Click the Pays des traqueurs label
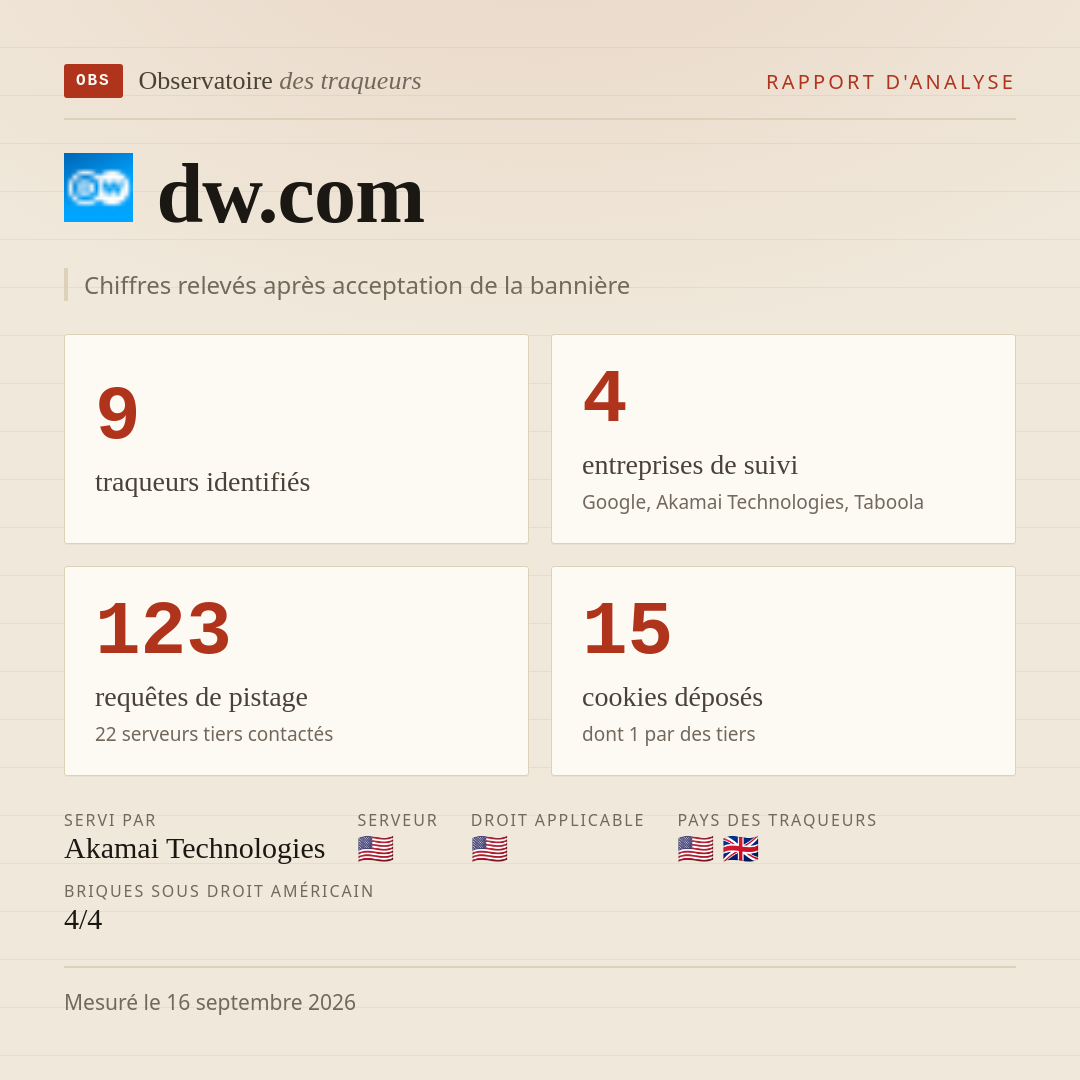Screen dimensions: 1080x1080 coord(777,820)
